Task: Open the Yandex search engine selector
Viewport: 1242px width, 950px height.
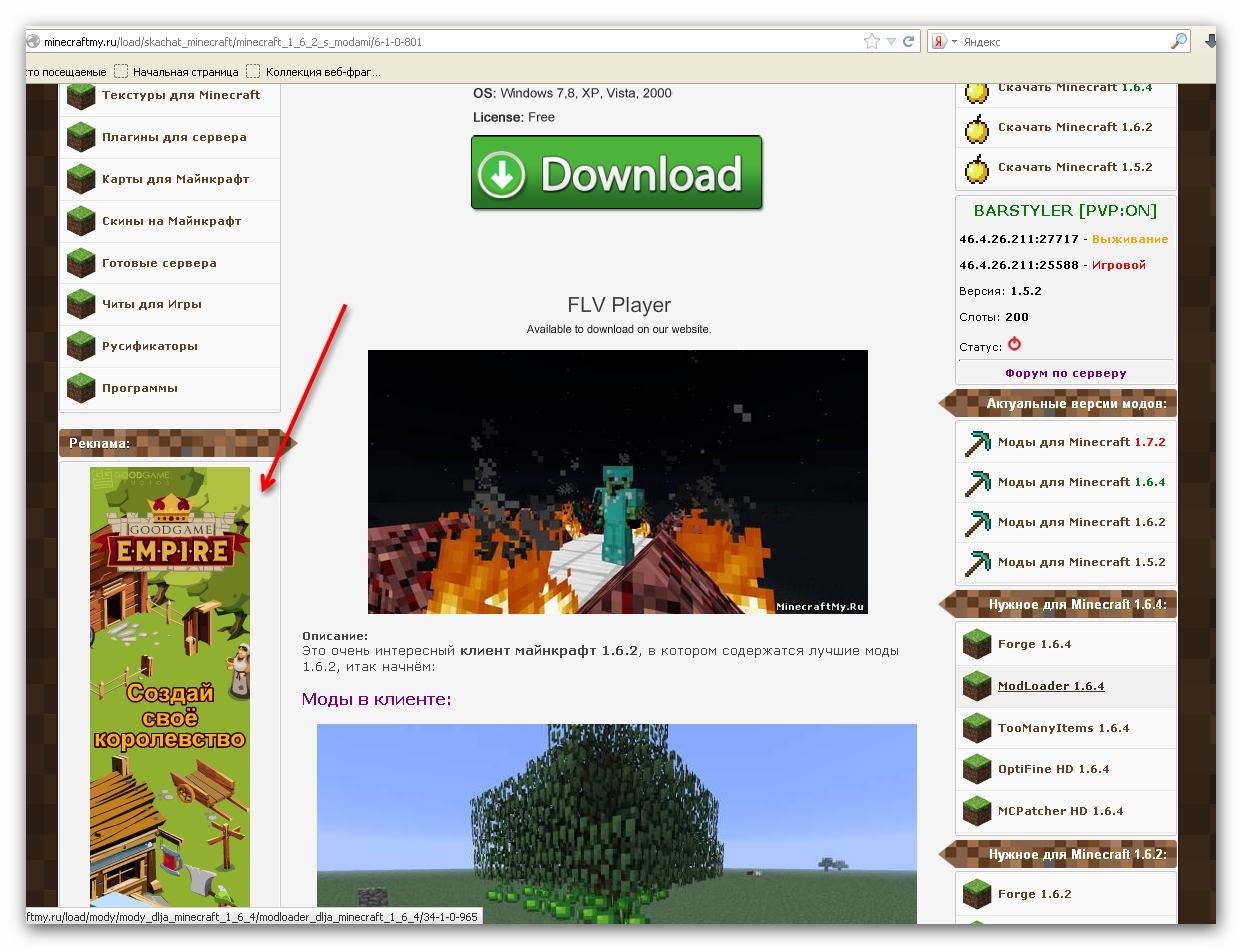Action: (944, 42)
